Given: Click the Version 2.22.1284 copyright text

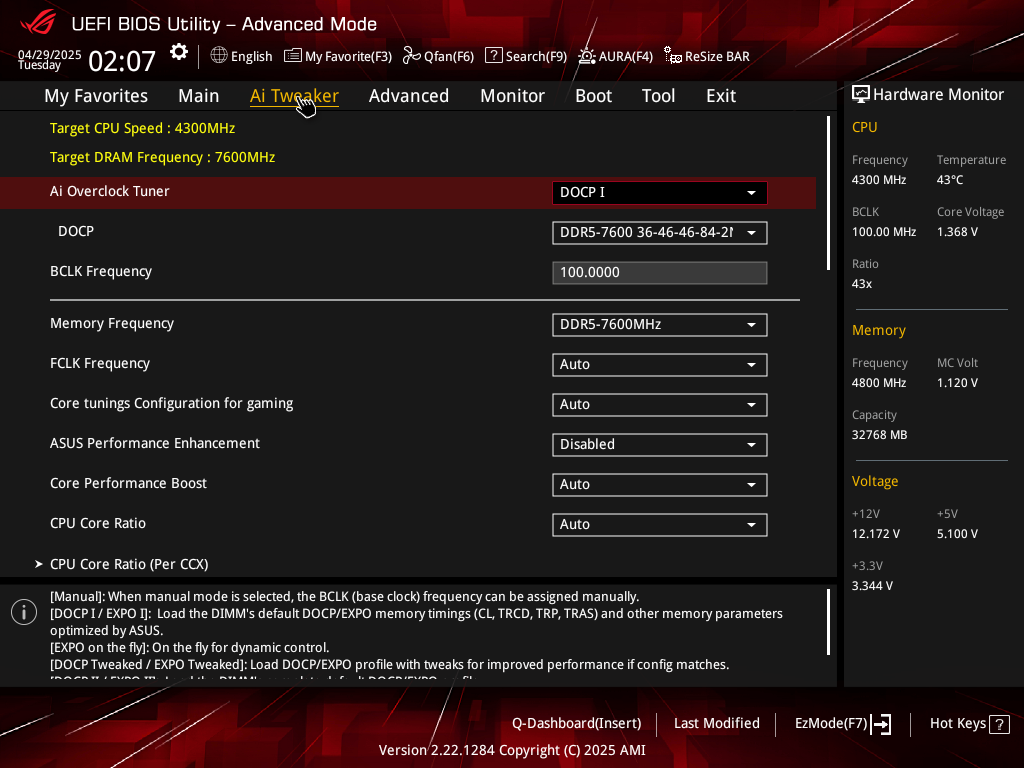Looking at the screenshot, I should (x=512, y=750).
